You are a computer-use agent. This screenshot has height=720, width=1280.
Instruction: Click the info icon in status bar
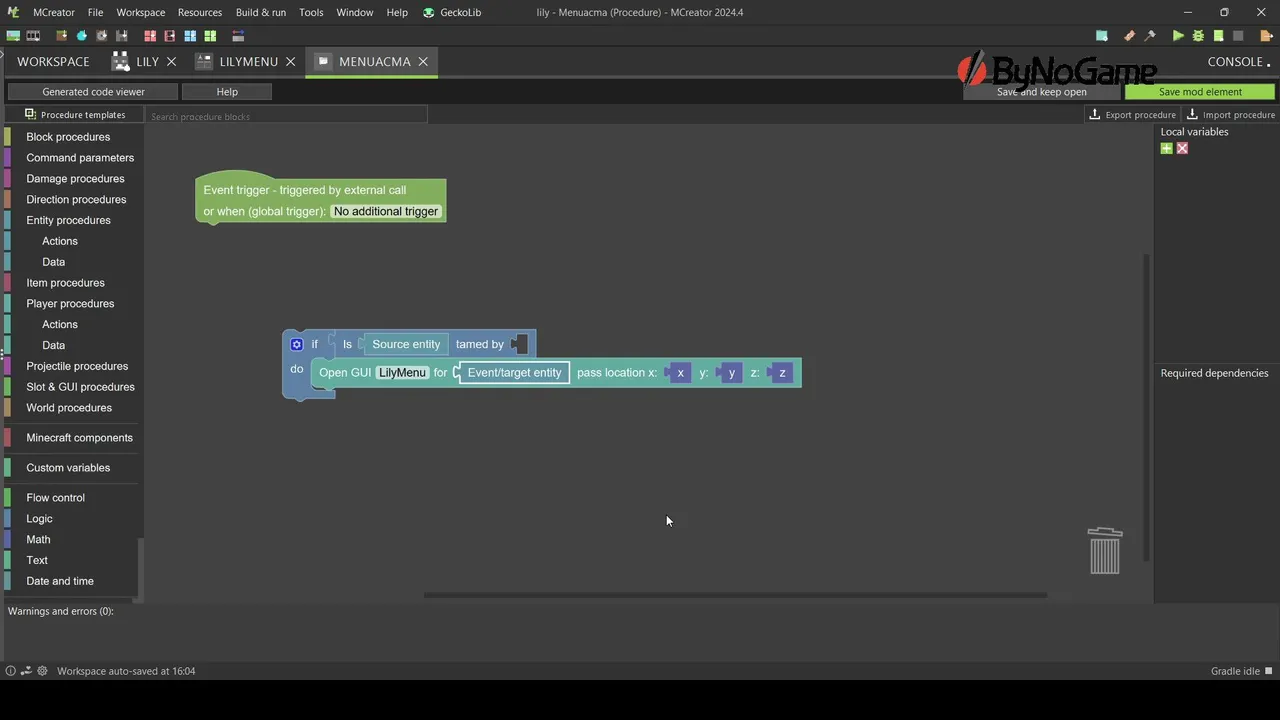pos(11,671)
